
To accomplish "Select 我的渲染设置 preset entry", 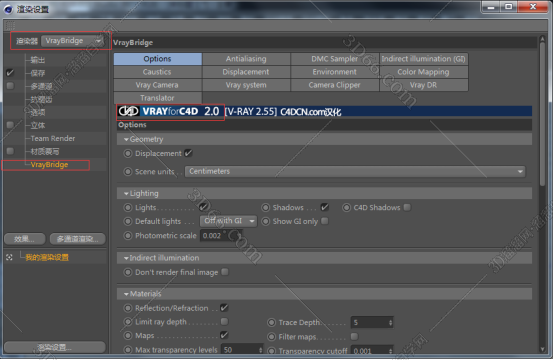I will coord(47,257).
